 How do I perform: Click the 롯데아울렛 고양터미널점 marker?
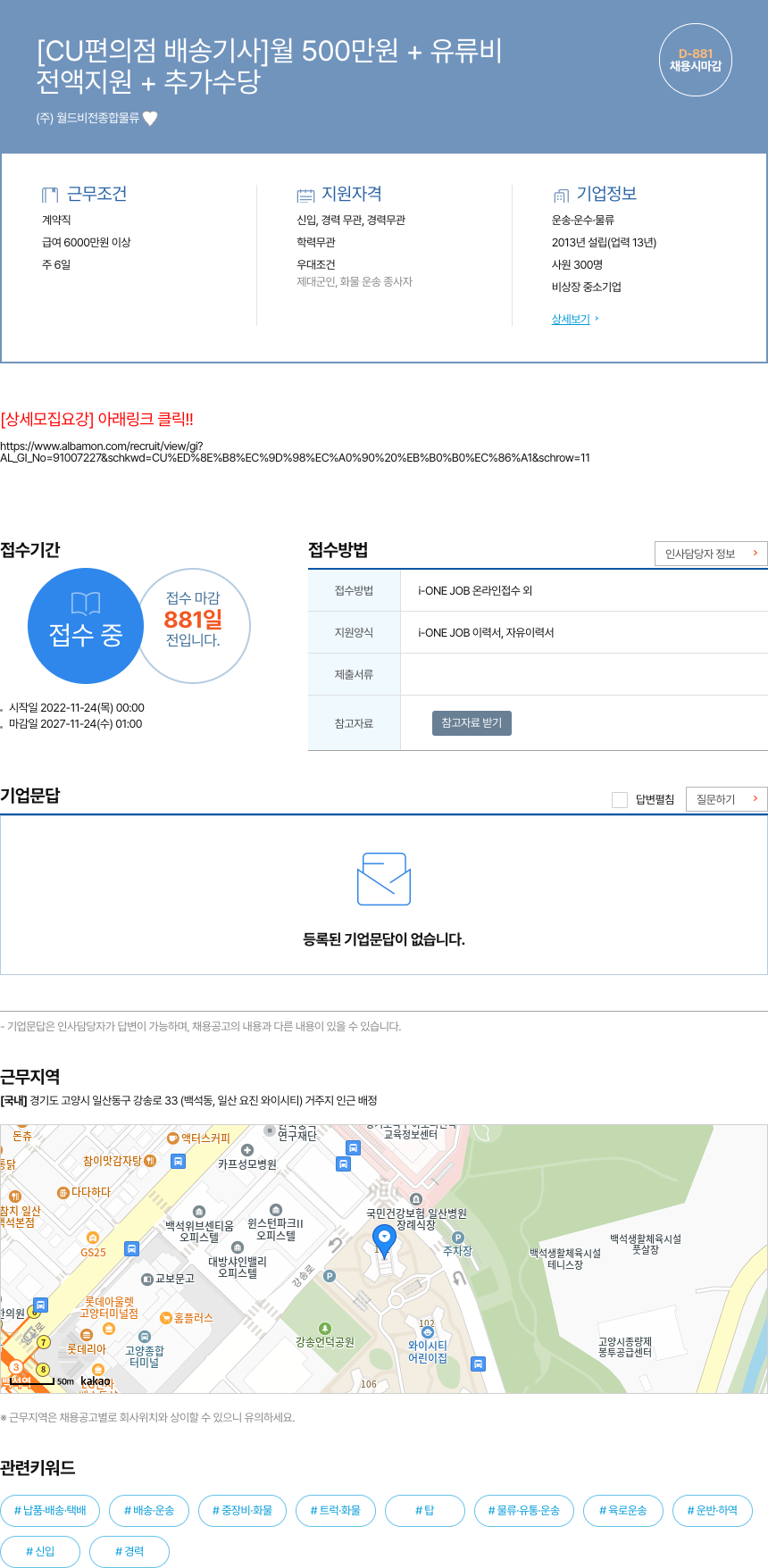click(109, 1328)
